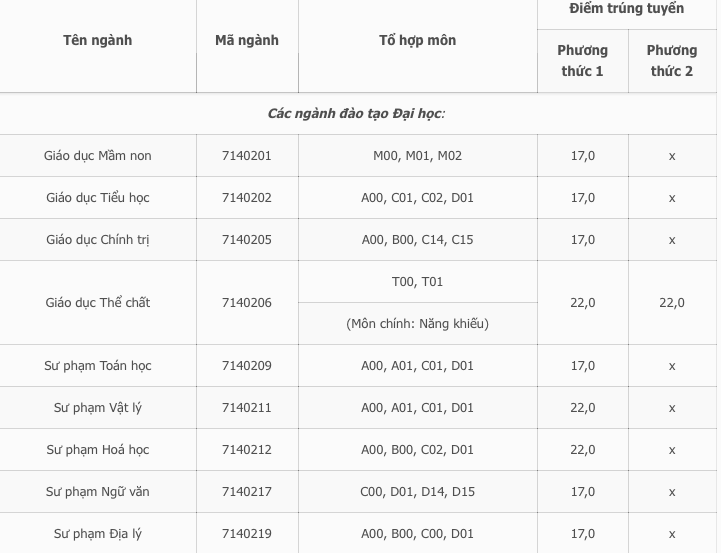Click the Môn chính: Năng khiếu note

pyautogui.click(x=417, y=324)
